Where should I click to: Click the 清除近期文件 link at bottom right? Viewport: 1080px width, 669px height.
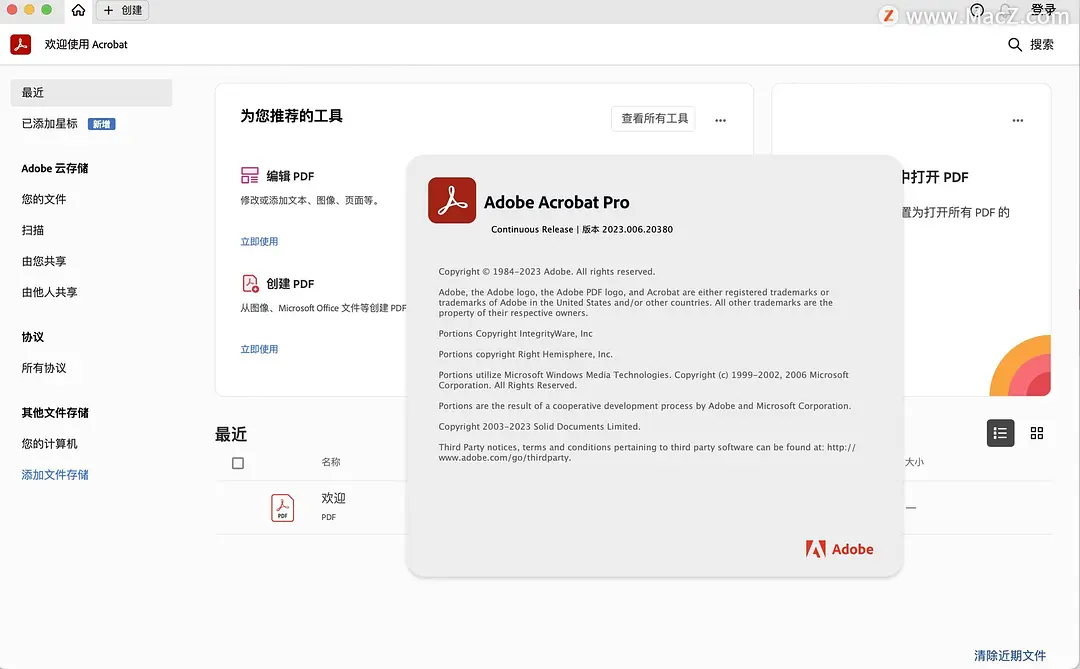pos(1012,653)
